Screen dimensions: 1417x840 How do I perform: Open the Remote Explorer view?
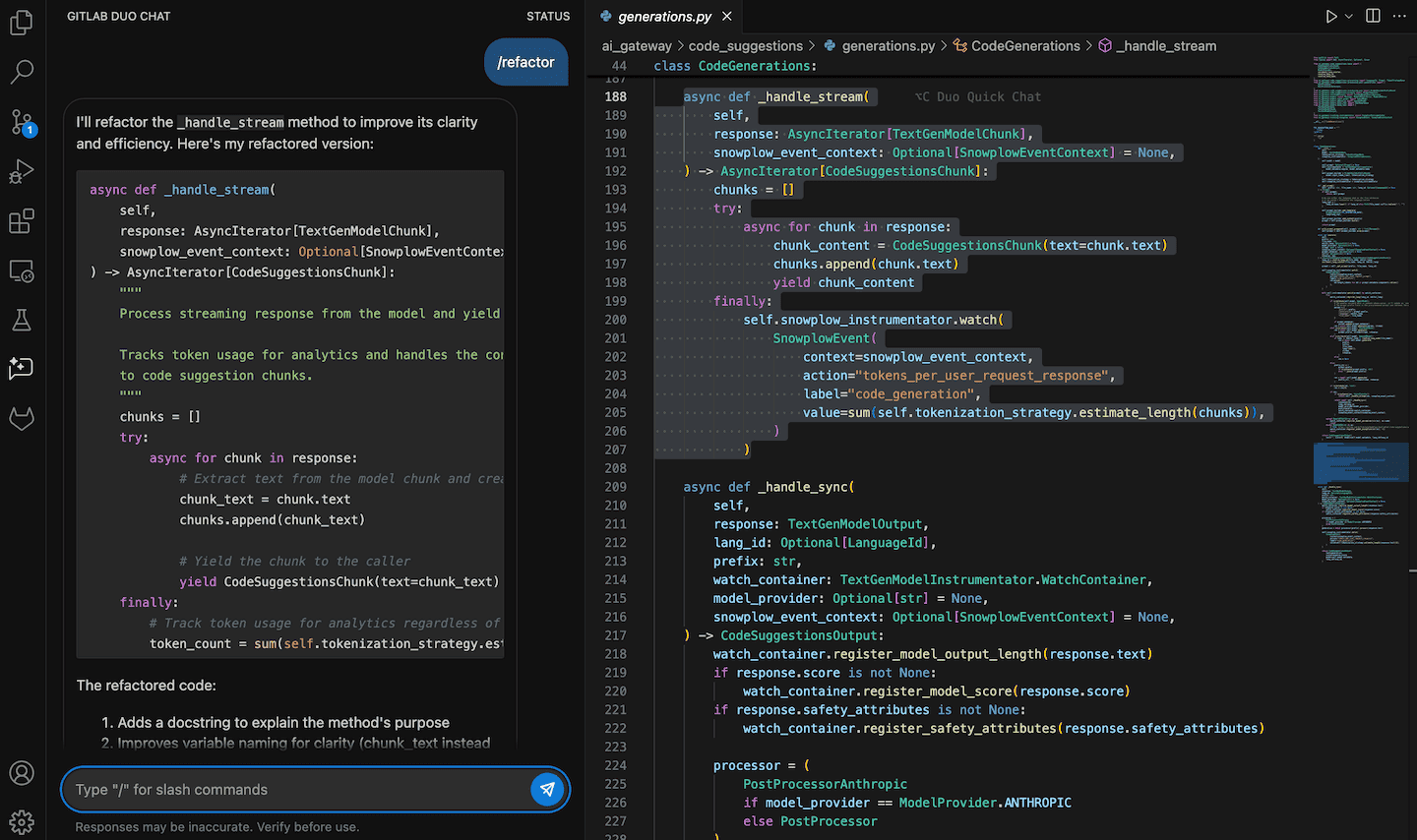[22, 270]
